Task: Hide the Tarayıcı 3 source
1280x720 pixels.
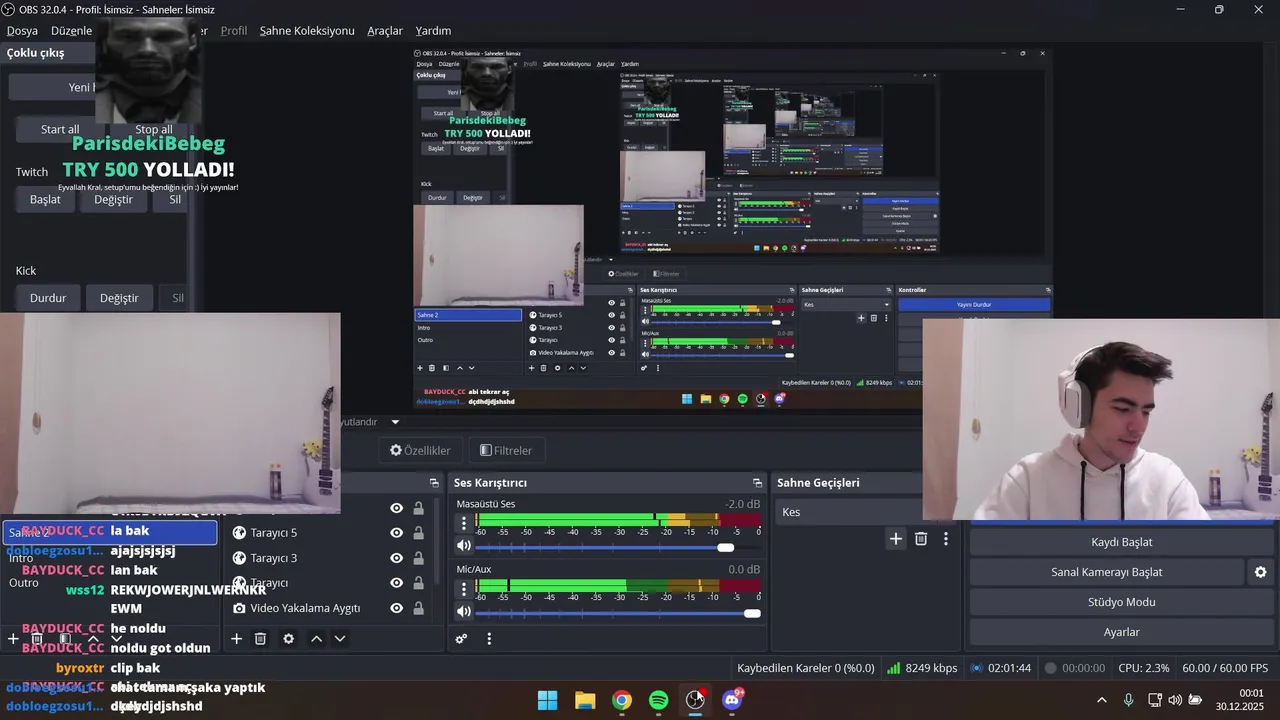Action: 397,558
